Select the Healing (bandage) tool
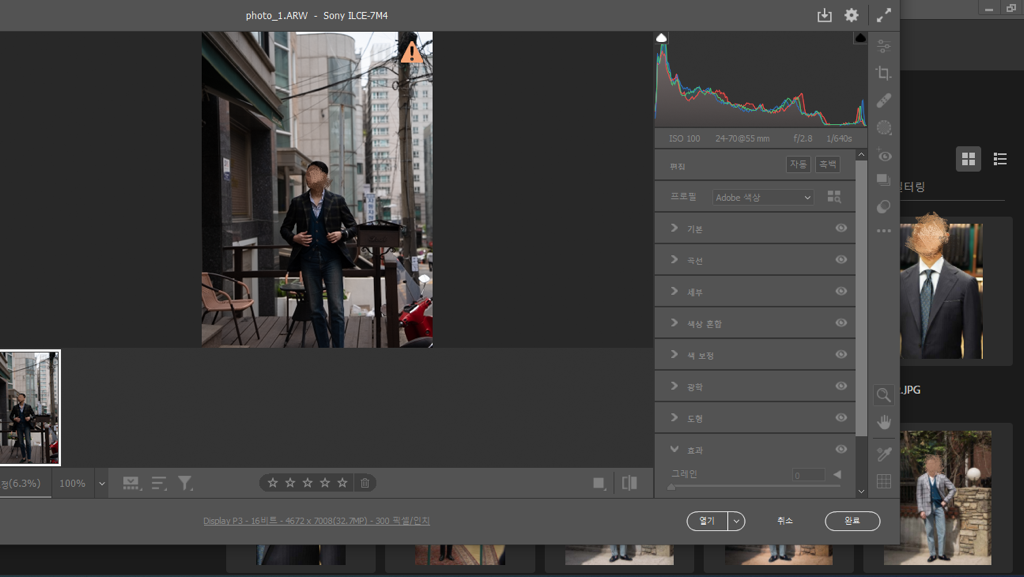 click(x=883, y=101)
